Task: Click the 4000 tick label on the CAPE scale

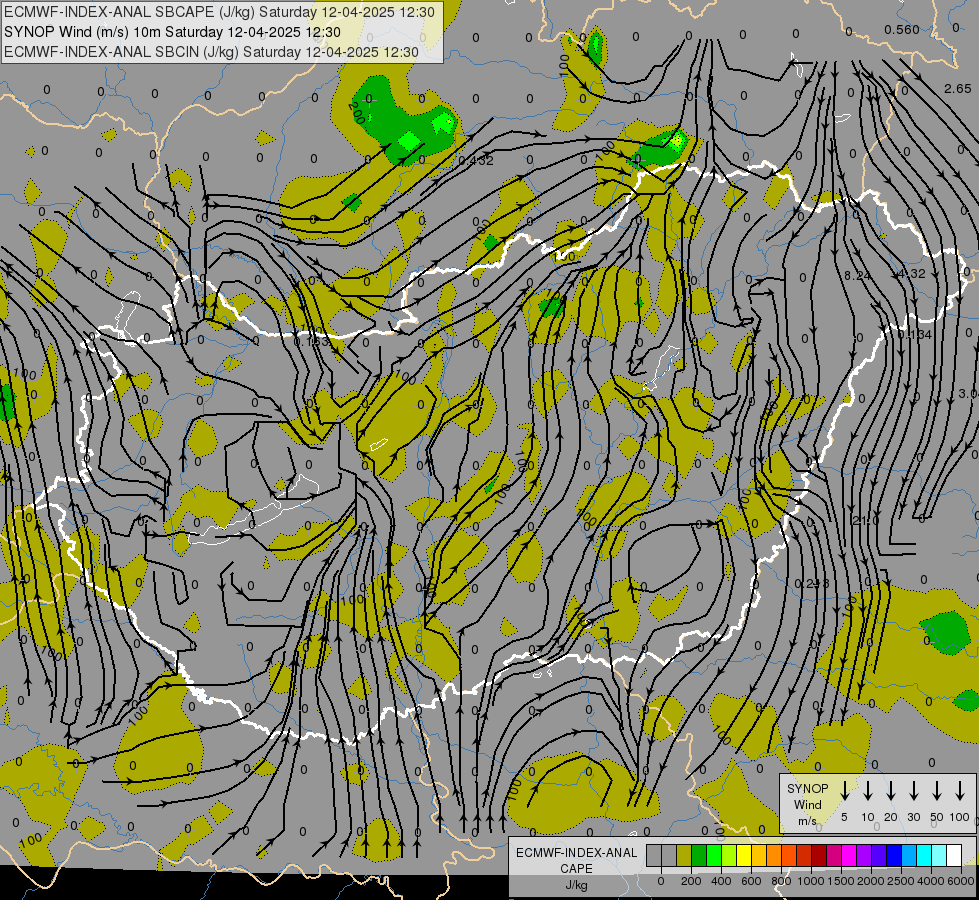Action: point(931,881)
